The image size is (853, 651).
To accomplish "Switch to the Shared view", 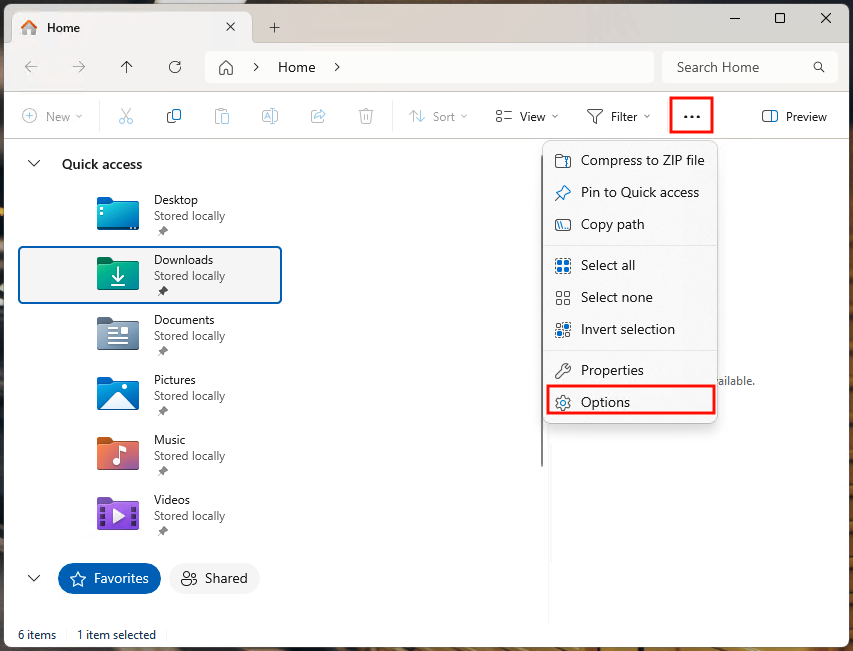I will click(x=214, y=578).
